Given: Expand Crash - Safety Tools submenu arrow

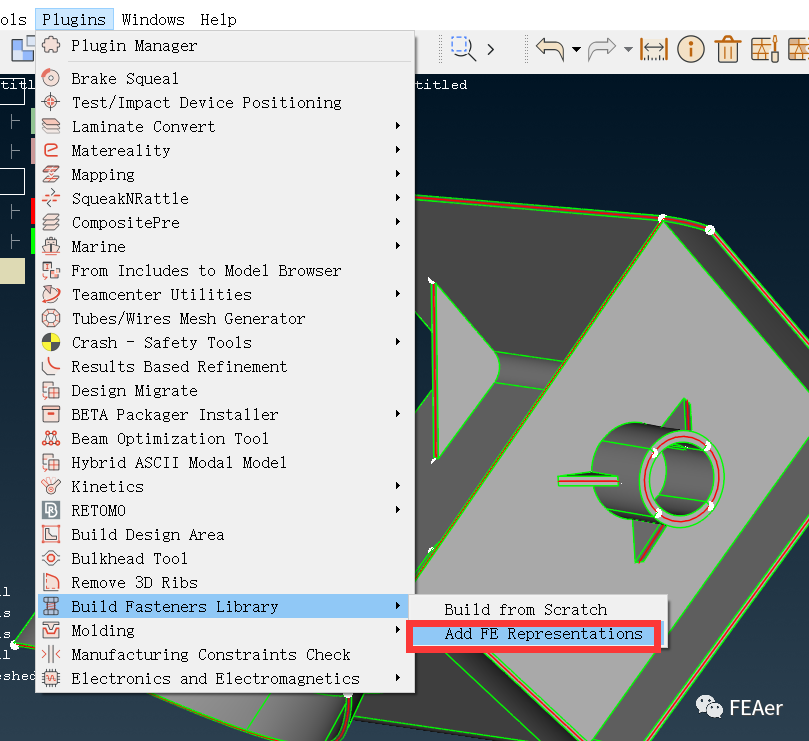Looking at the screenshot, I should 398,342.
